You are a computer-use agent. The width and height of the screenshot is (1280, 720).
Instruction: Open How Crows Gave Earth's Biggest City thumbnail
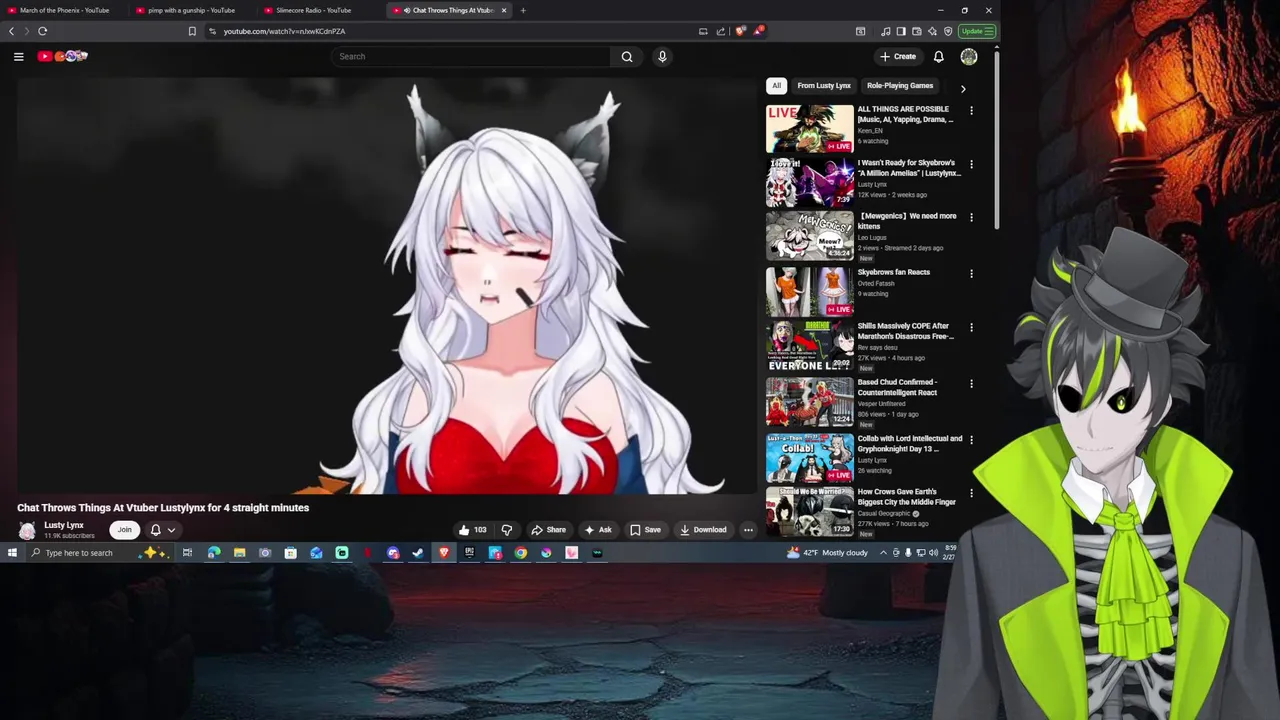[x=810, y=511]
